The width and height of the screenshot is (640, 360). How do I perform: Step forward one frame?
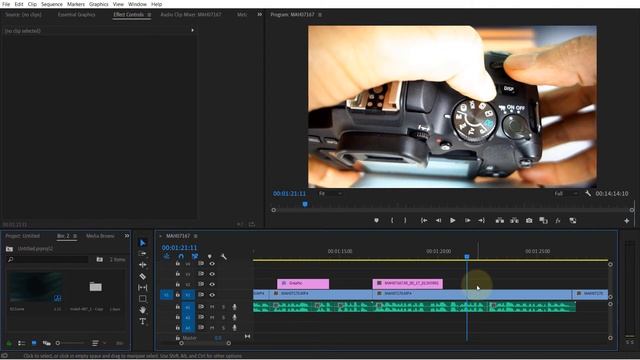(467, 220)
